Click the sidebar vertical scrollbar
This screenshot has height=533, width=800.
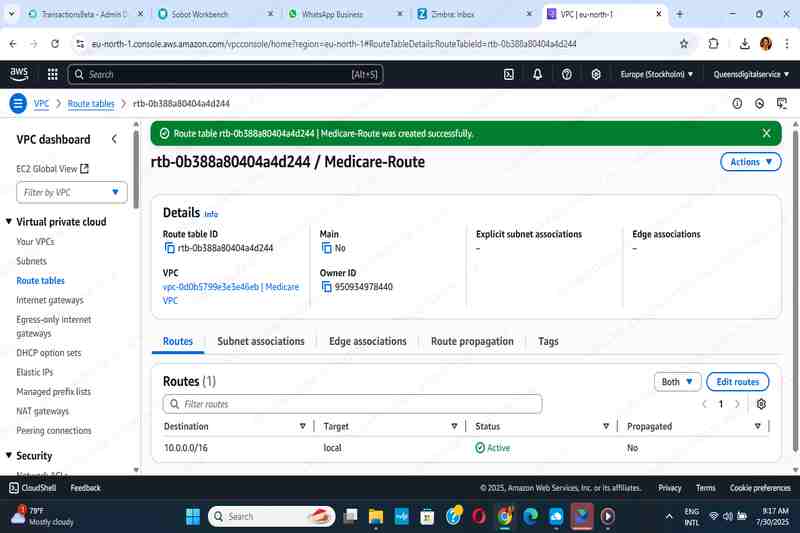pyautogui.click(x=136, y=170)
